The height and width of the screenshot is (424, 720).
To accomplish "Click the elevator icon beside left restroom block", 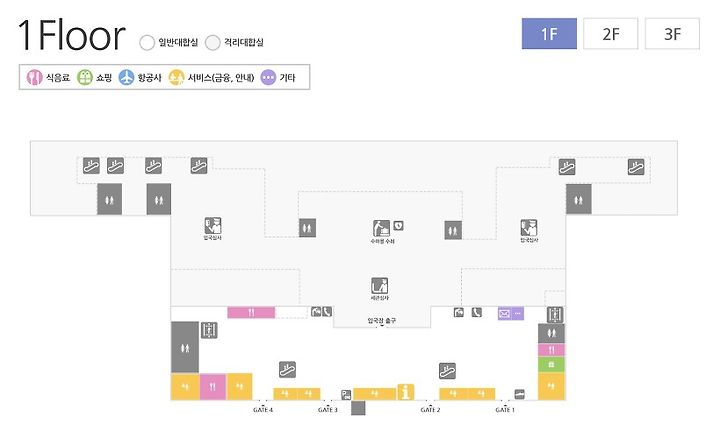I will coord(209,330).
